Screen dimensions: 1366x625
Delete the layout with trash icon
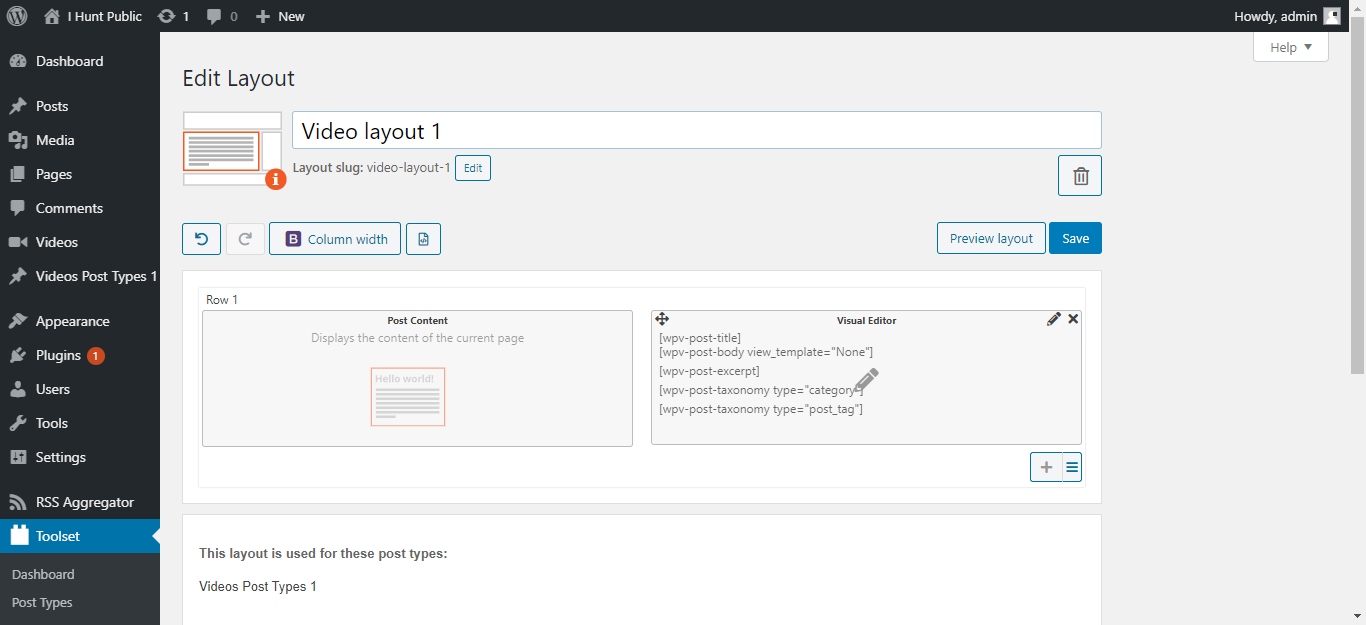1080,176
